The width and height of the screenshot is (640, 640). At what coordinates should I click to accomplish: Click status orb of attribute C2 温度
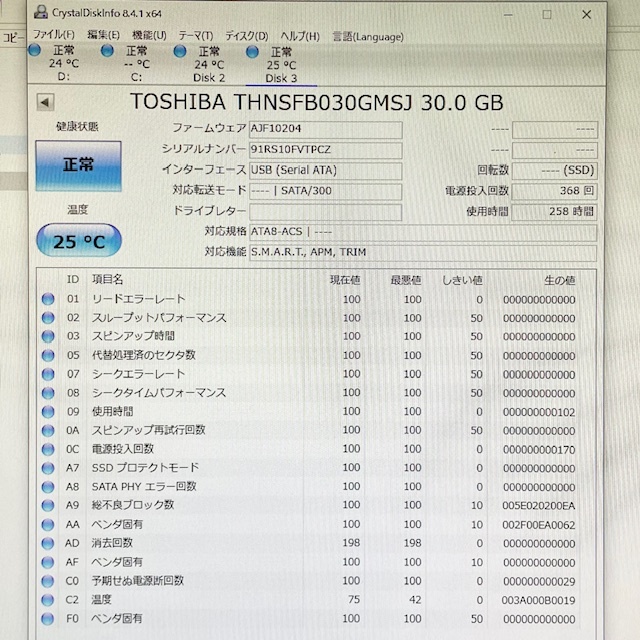(x=48, y=600)
